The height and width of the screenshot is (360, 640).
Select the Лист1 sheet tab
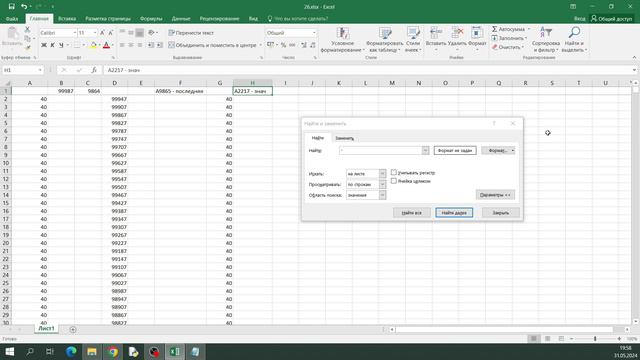tap(46, 329)
